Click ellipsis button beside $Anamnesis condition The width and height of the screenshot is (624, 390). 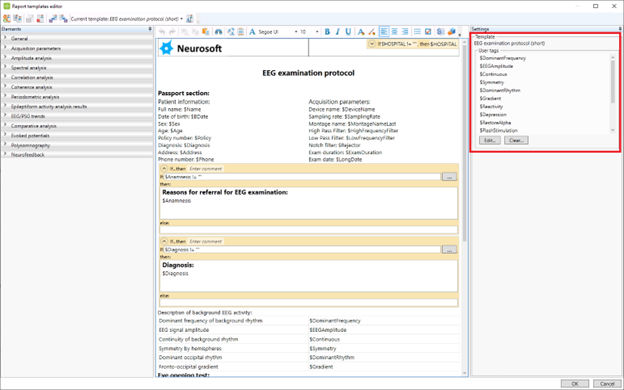(449, 177)
